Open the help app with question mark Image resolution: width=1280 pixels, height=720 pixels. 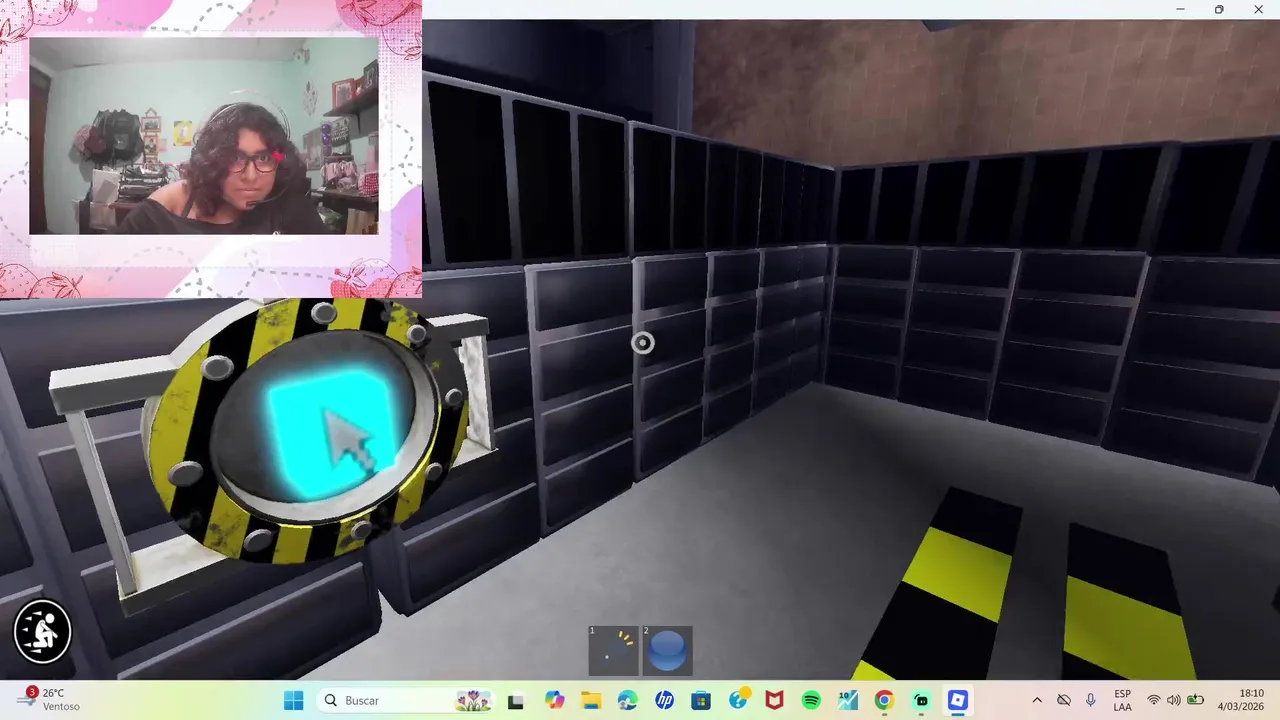(738, 700)
